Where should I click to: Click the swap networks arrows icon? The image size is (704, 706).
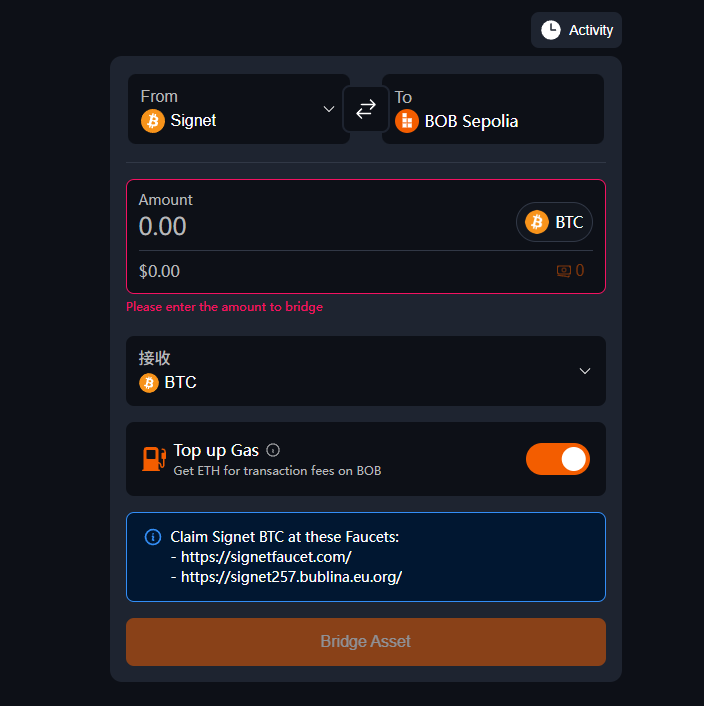366,108
